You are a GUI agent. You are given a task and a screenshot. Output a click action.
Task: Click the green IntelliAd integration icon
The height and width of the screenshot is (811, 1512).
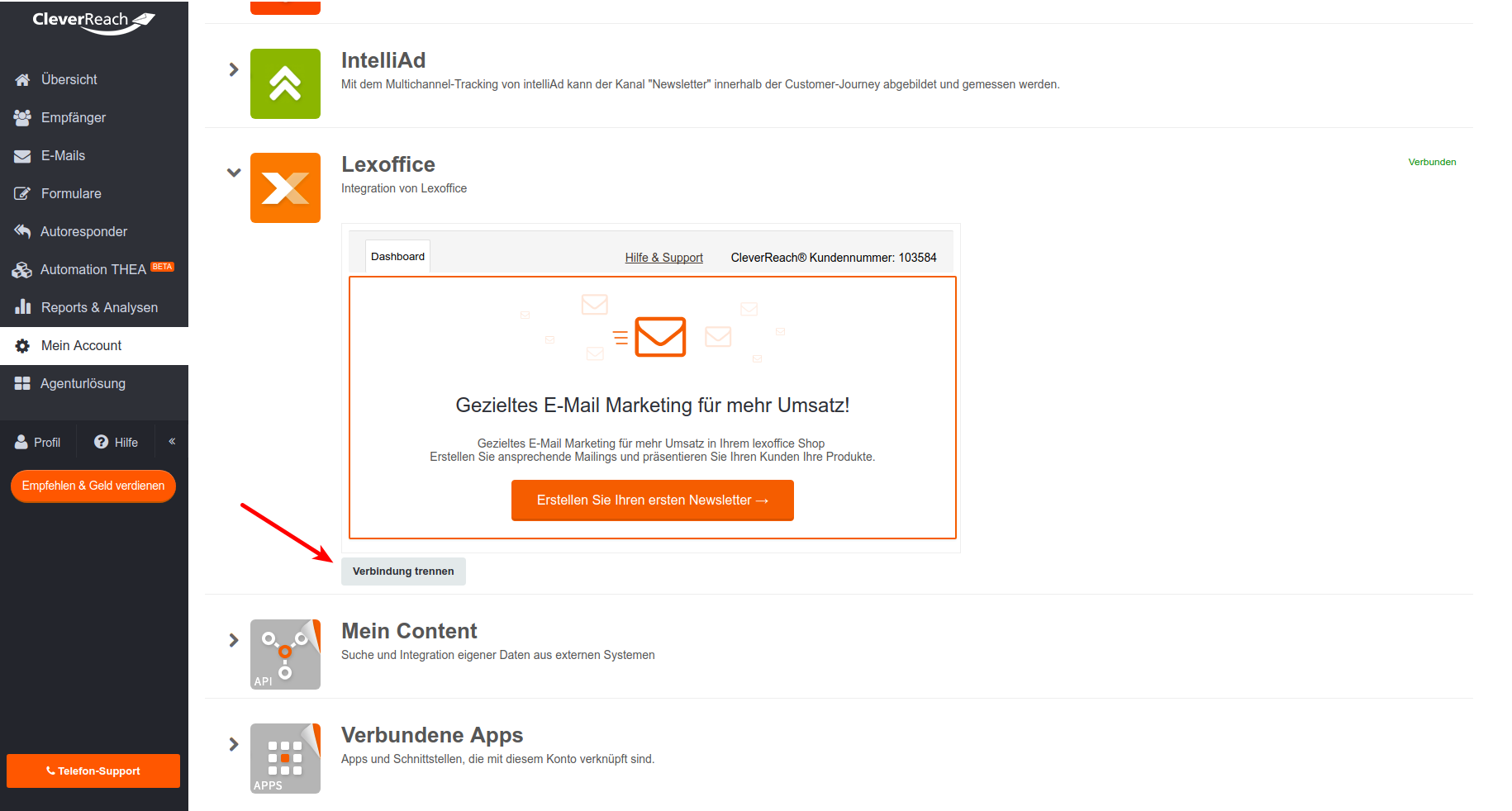pos(285,83)
